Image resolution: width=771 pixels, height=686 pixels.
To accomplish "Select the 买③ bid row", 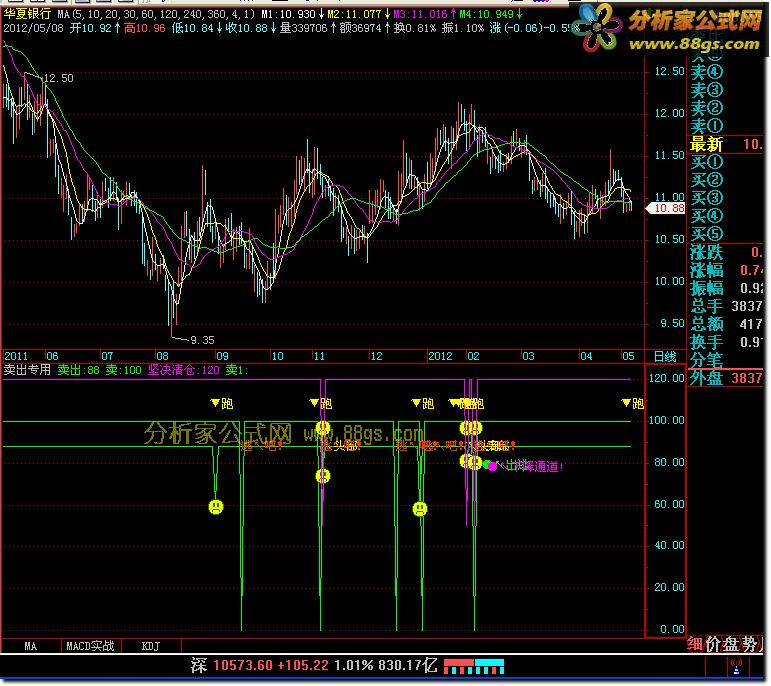I will [x=727, y=198].
